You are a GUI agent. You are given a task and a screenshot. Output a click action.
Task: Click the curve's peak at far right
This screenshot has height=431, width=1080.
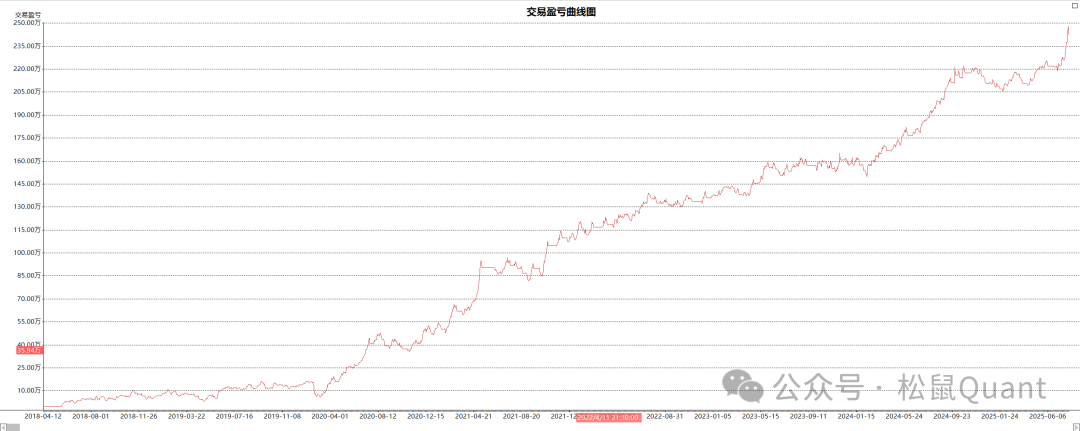(1068, 27)
